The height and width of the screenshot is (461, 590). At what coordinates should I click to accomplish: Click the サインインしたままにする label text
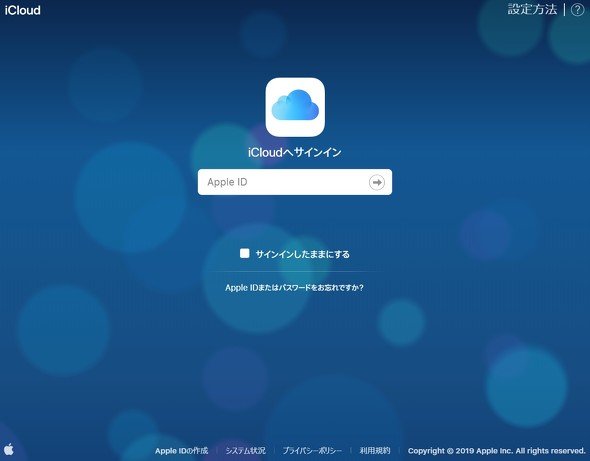pos(303,254)
